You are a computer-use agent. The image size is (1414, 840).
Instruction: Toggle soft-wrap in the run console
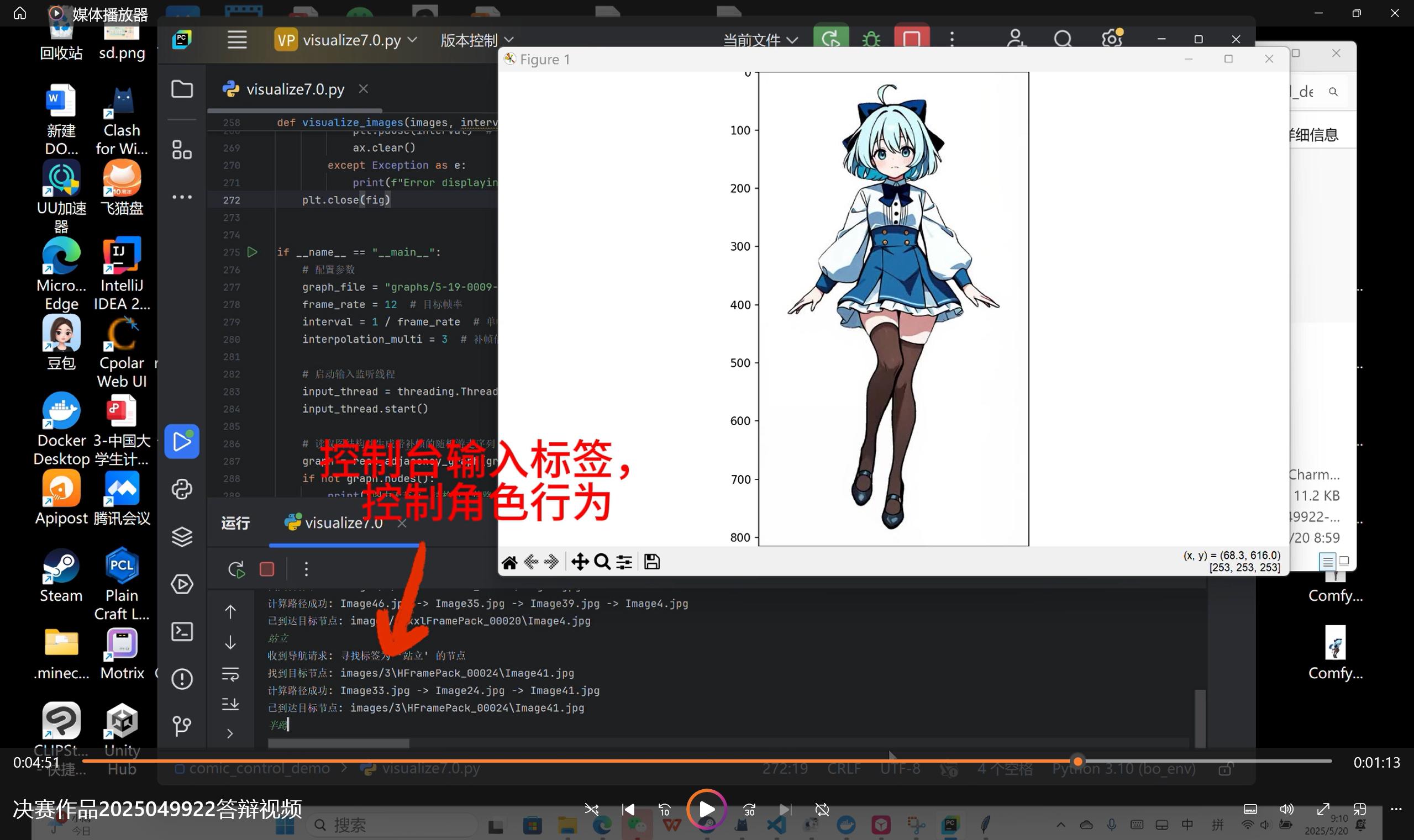click(230, 674)
